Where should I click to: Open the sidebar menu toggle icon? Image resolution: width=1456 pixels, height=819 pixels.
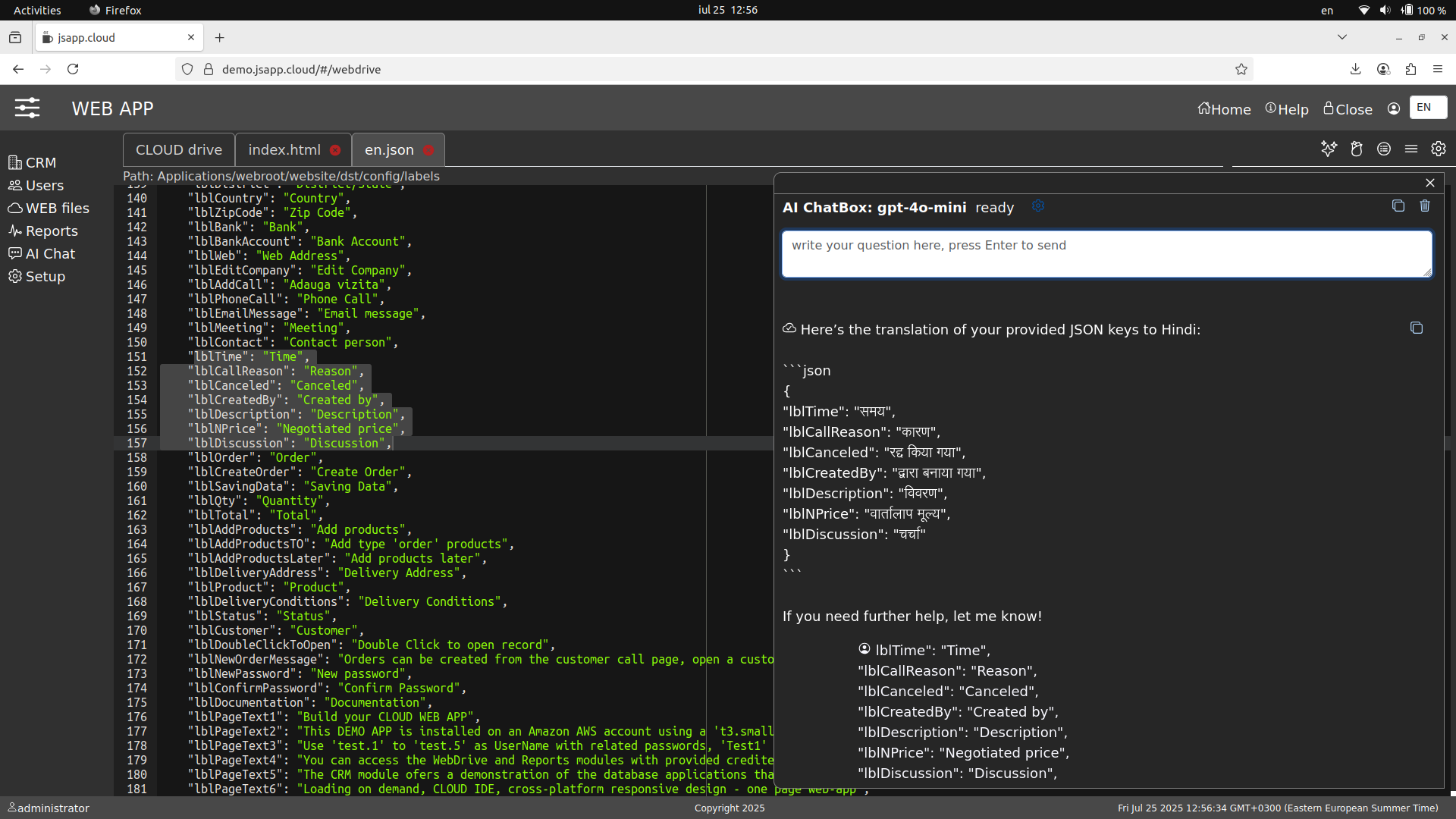pos(27,108)
